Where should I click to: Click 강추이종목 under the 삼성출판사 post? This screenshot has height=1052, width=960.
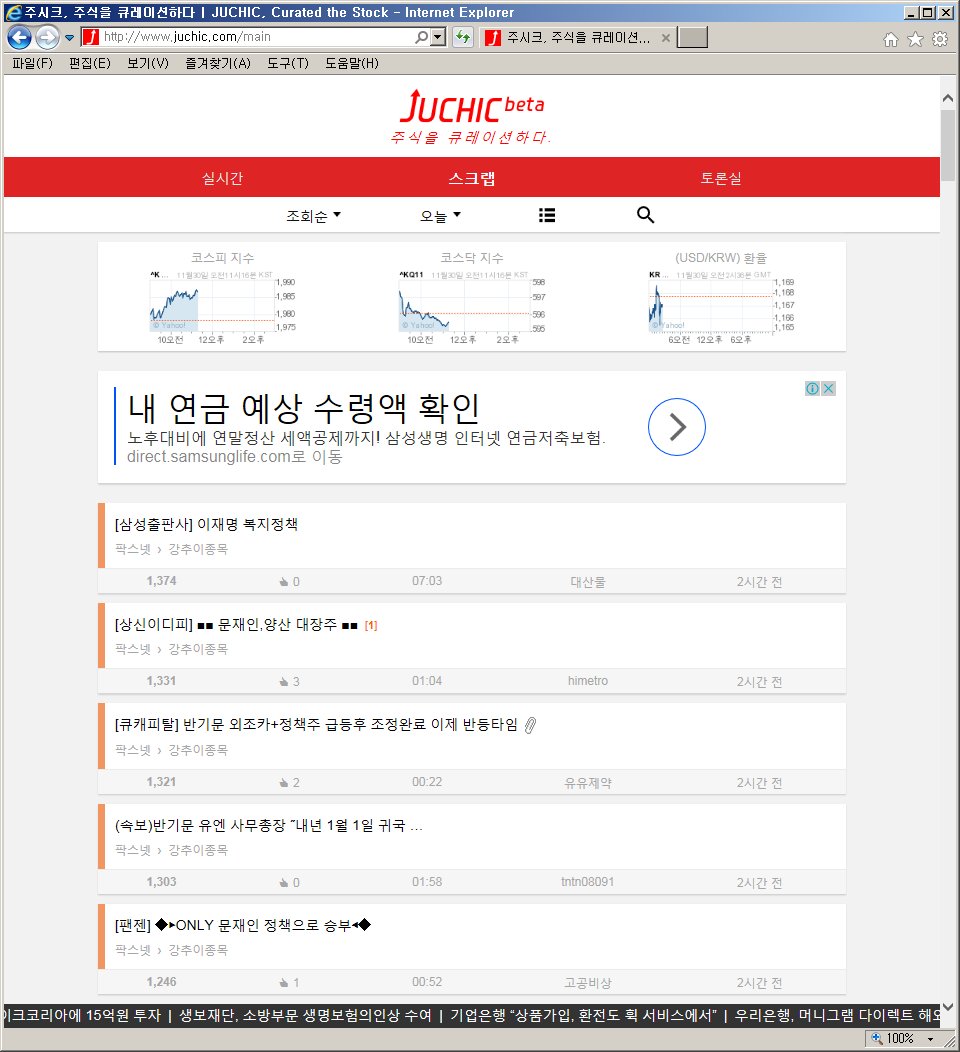pos(198,549)
